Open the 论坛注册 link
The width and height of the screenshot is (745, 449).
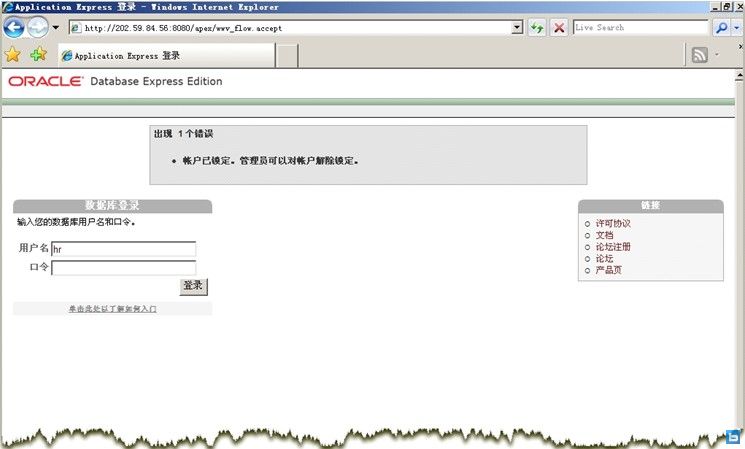[613, 247]
